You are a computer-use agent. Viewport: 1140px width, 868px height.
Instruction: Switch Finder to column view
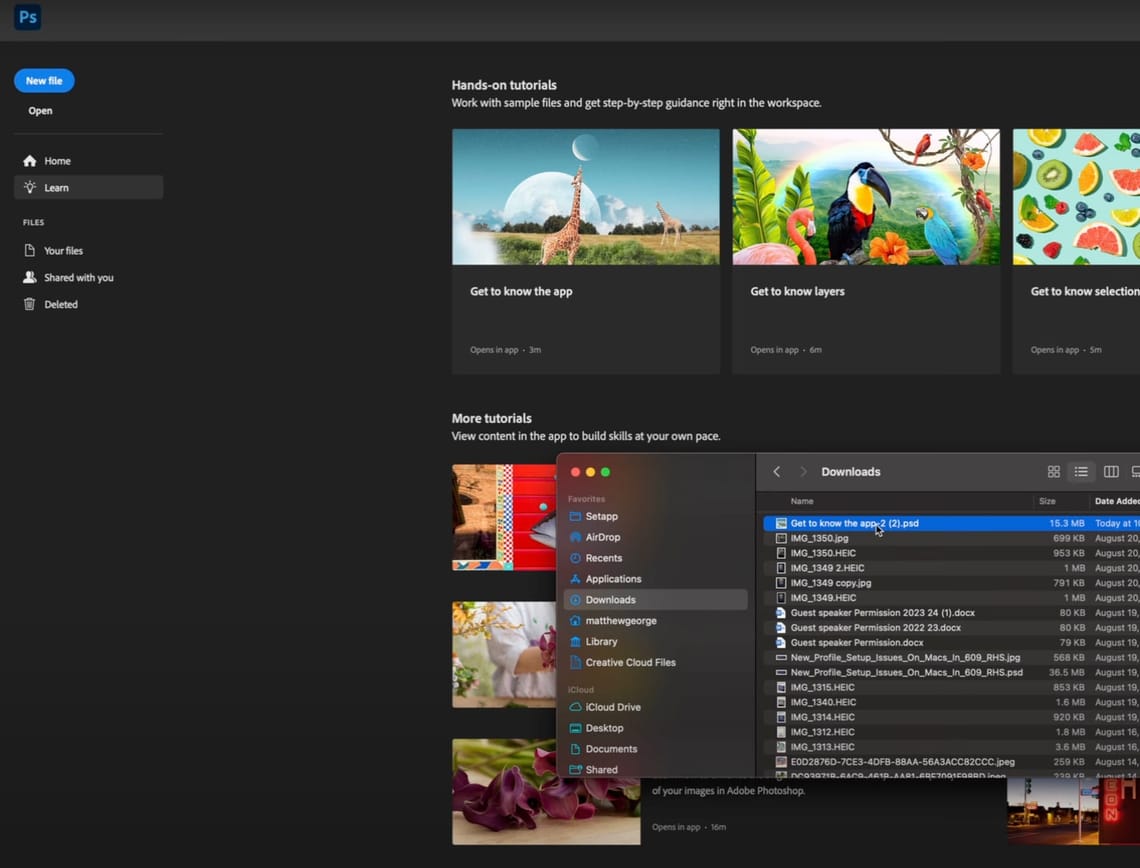[x=1111, y=472]
